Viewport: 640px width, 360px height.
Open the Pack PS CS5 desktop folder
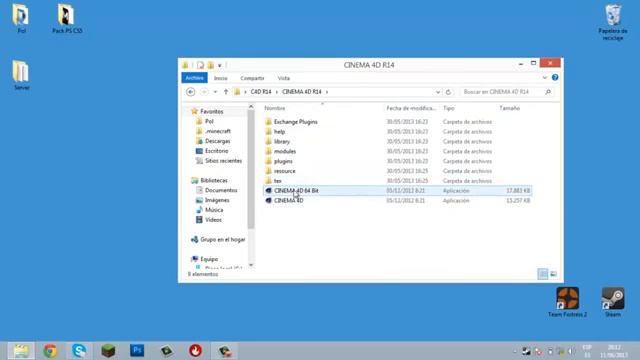coord(67,18)
